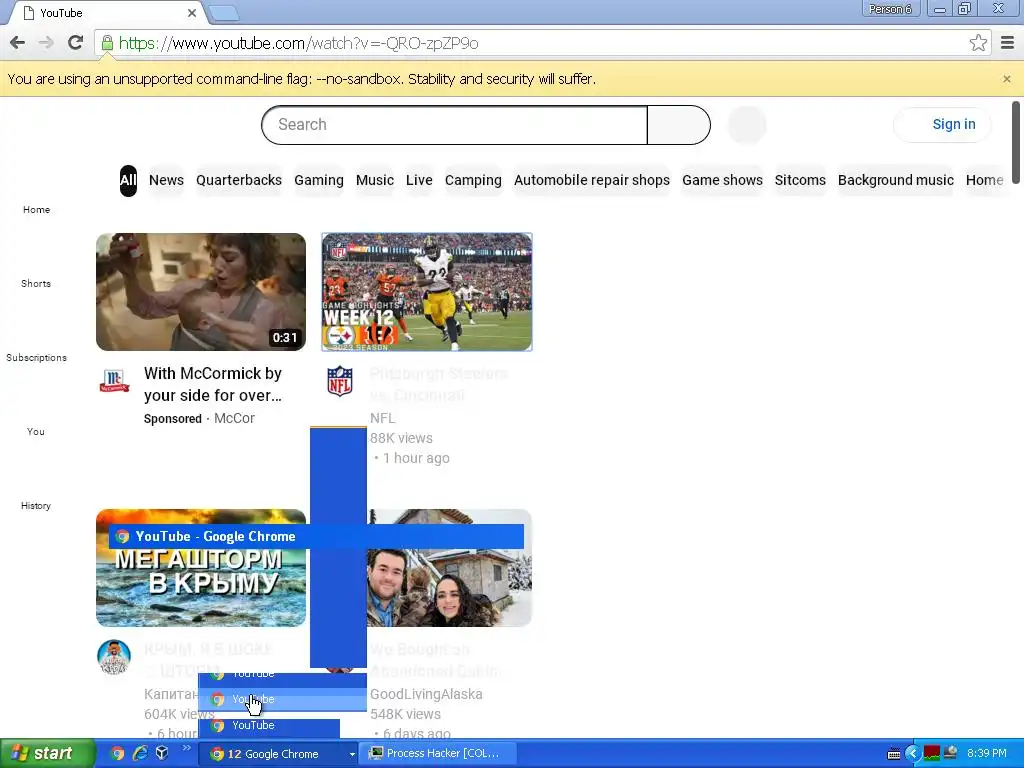Open the NFL channel logo
1024x768 pixels.
coord(340,381)
